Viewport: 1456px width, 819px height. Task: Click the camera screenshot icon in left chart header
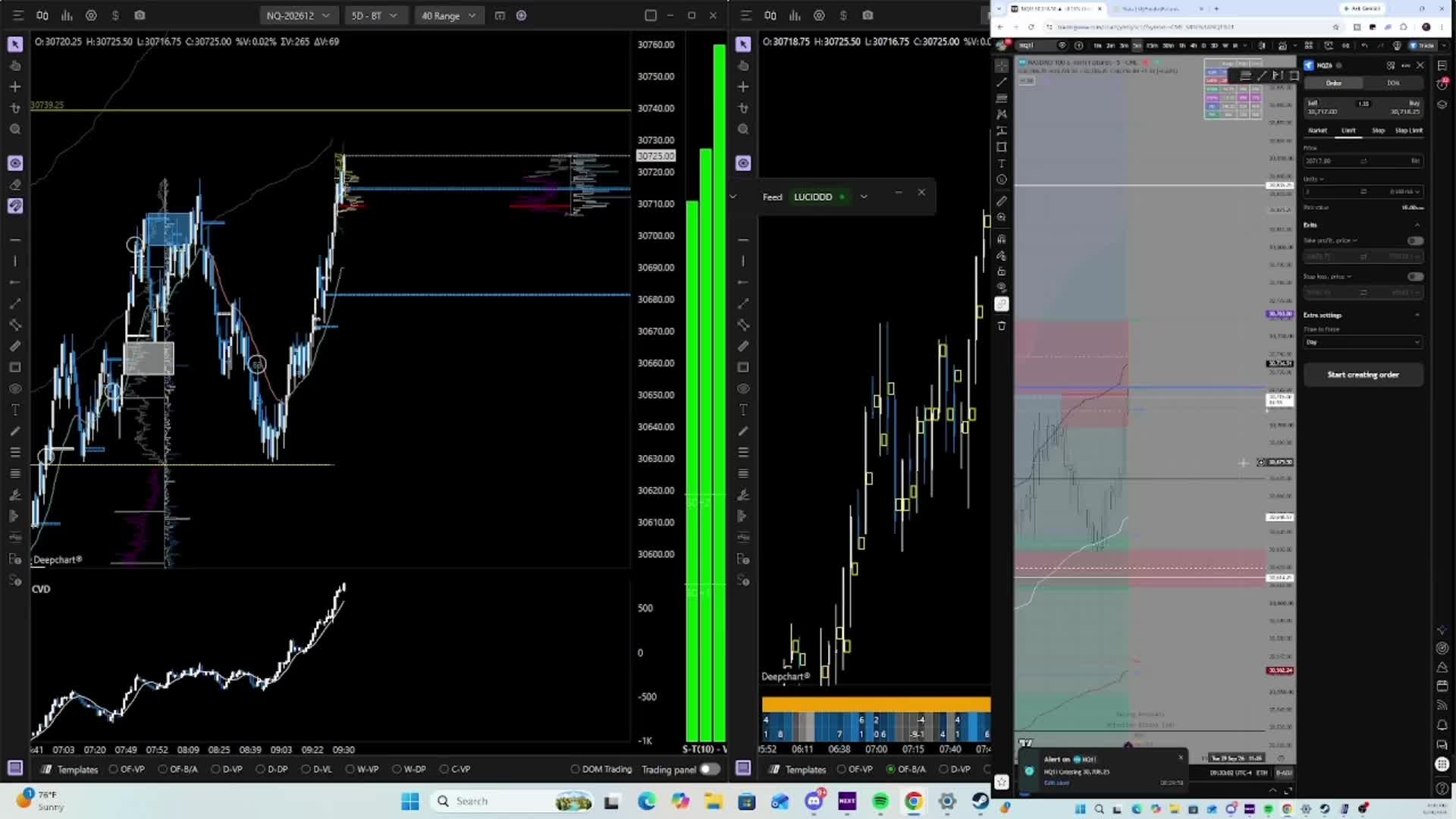[140, 15]
